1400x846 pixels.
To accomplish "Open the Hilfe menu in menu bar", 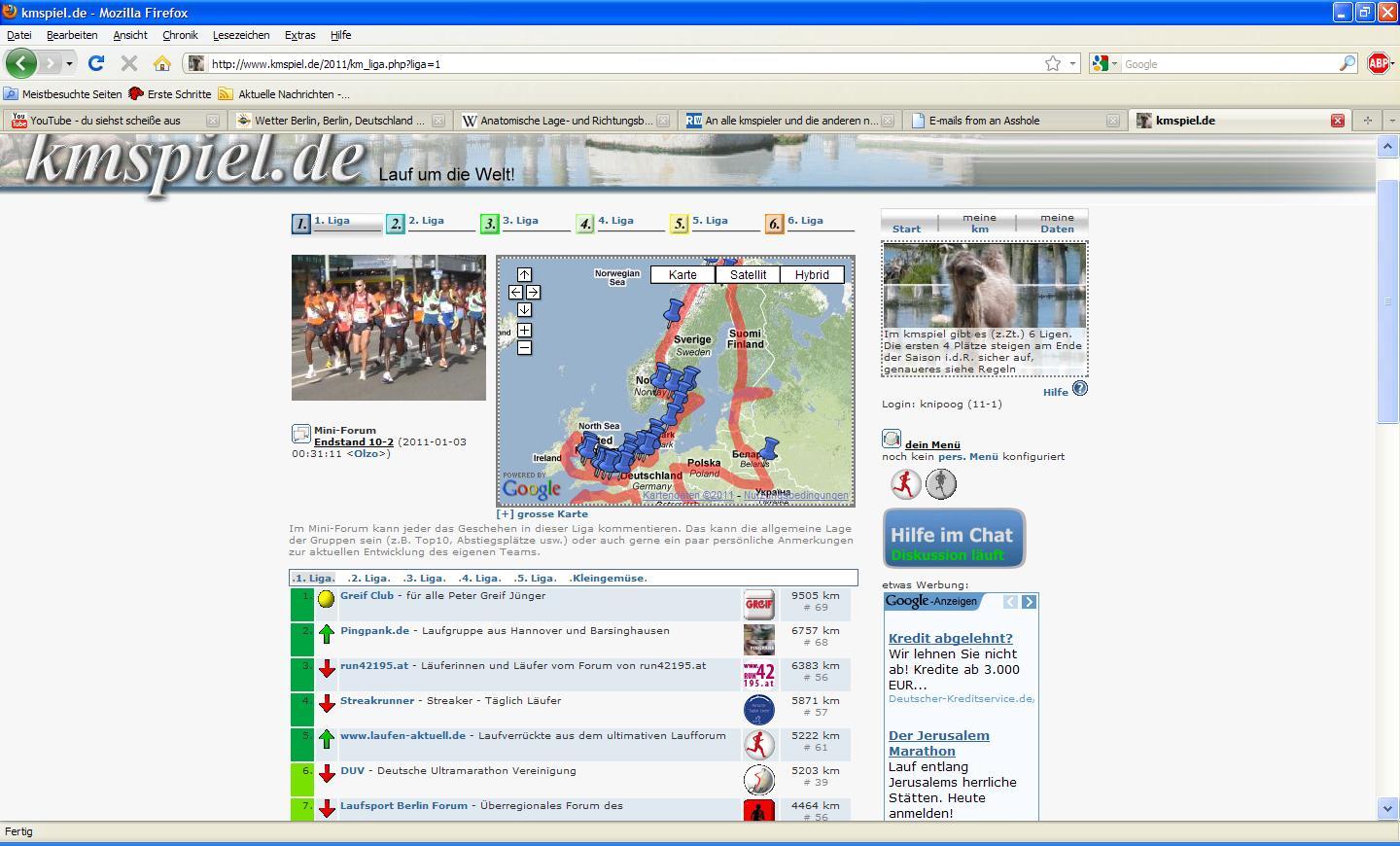I will coord(340,35).
